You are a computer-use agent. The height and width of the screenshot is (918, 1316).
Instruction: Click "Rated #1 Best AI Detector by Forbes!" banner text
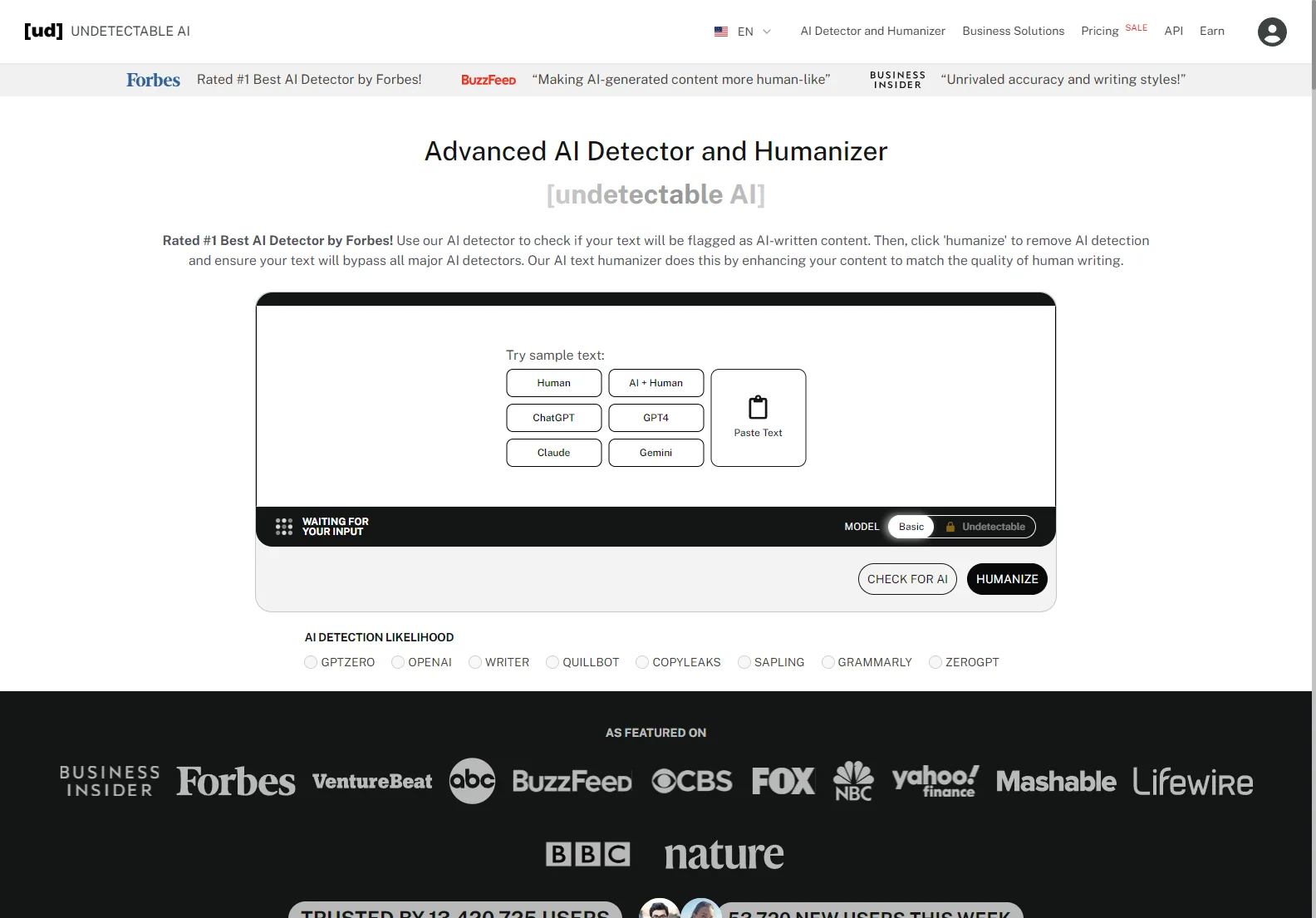pos(309,80)
